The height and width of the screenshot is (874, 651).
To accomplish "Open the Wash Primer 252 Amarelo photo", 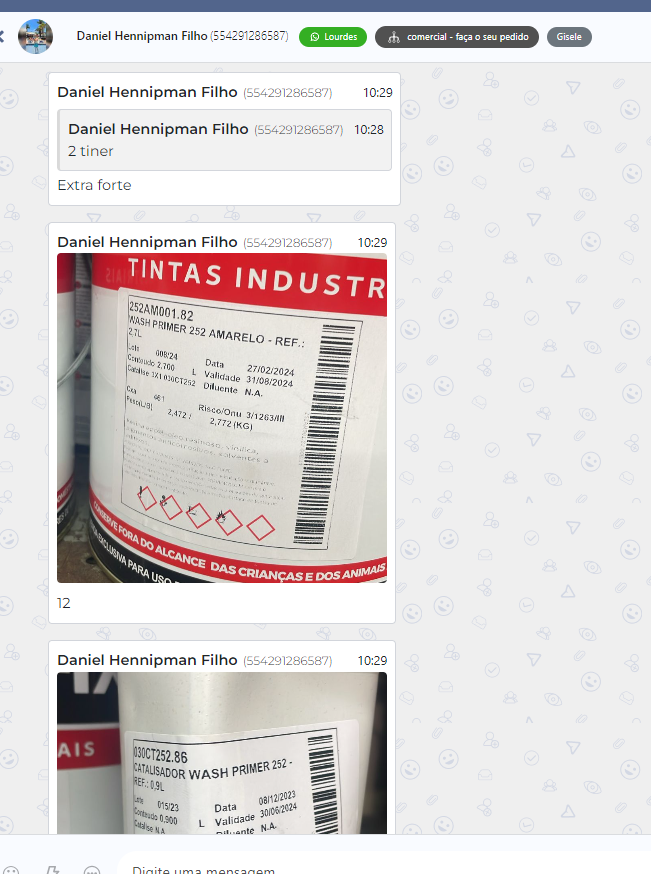I will [x=222, y=418].
